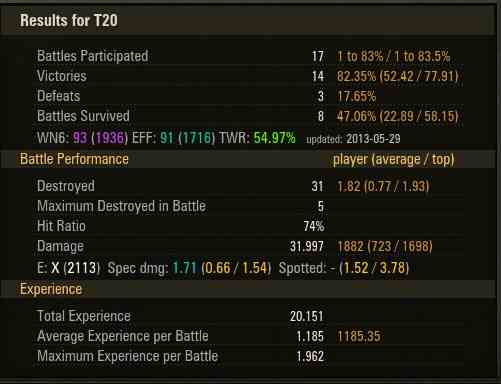Viewport: 501px width, 384px height.
Task: Select the Damage value 31.997
Action: point(307,246)
